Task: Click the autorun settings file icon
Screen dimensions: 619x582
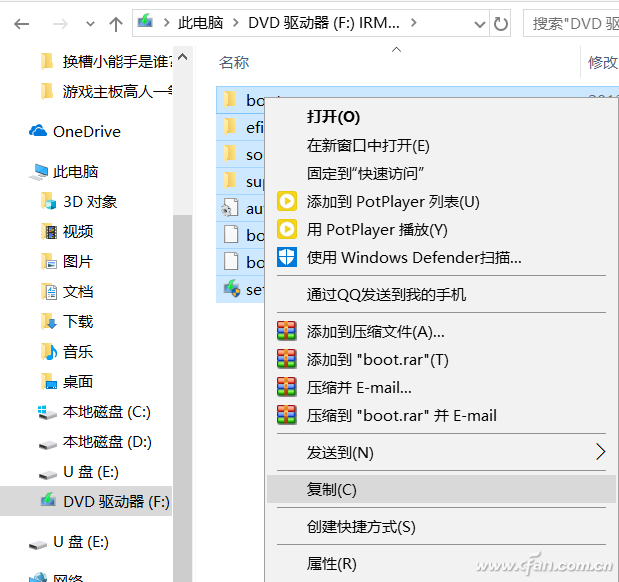Action: (x=230, y=208)
